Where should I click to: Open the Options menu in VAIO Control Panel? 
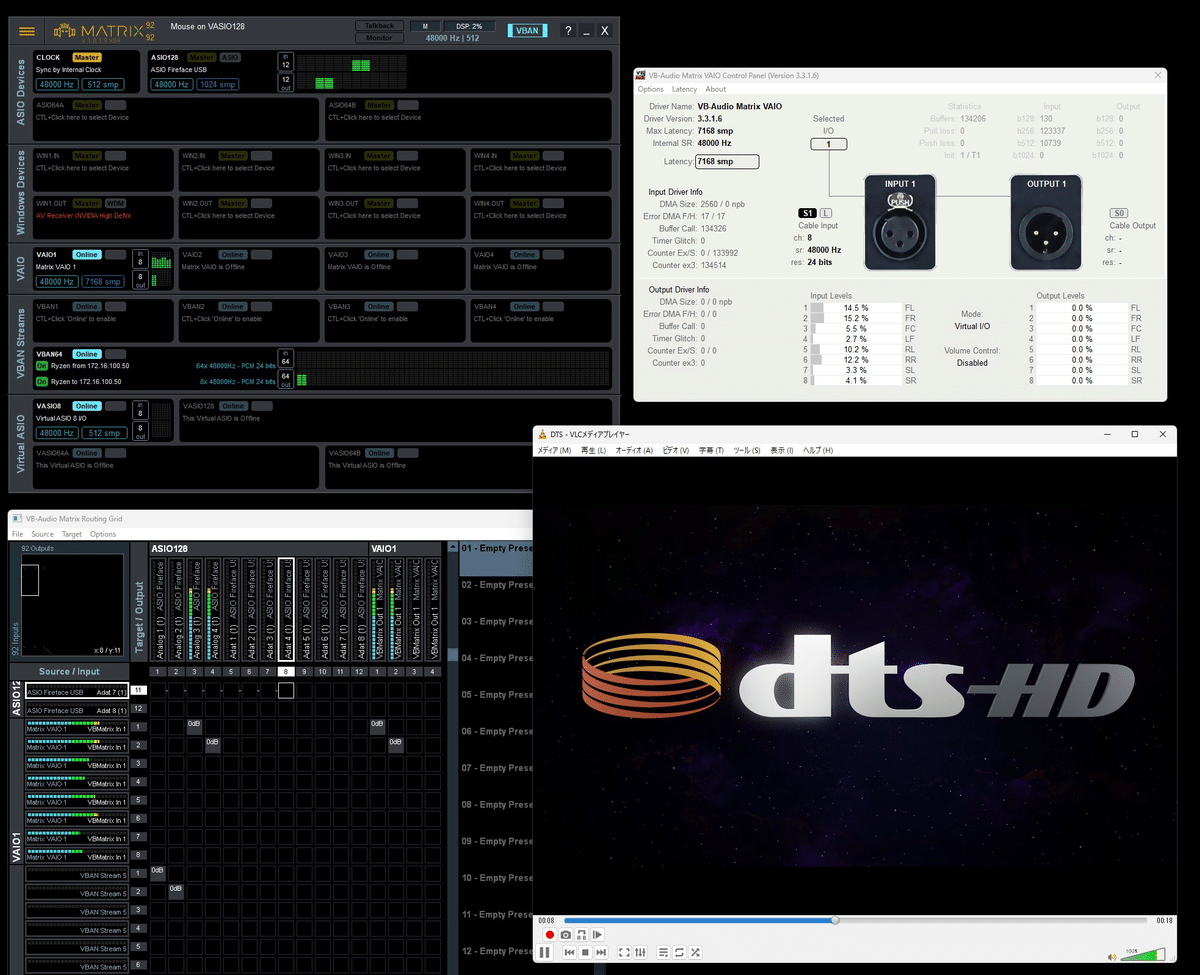(x=649, y=89)
